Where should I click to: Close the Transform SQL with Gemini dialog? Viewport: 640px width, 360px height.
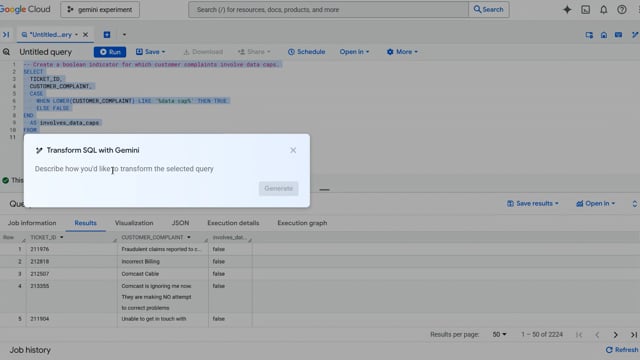coord(293,150)
